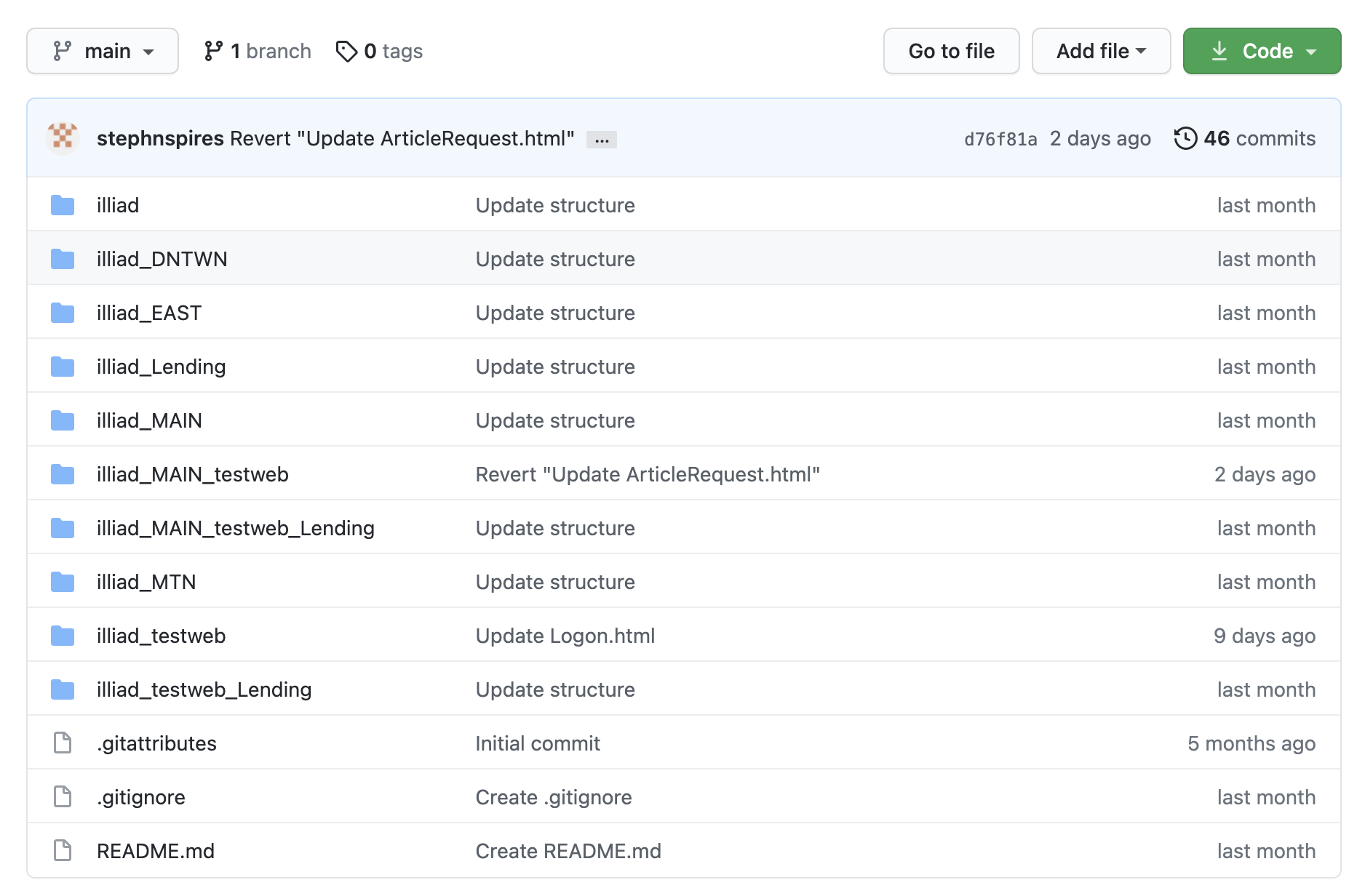
Task: Open the illiad_Lending folder name link
Action: 161,367
